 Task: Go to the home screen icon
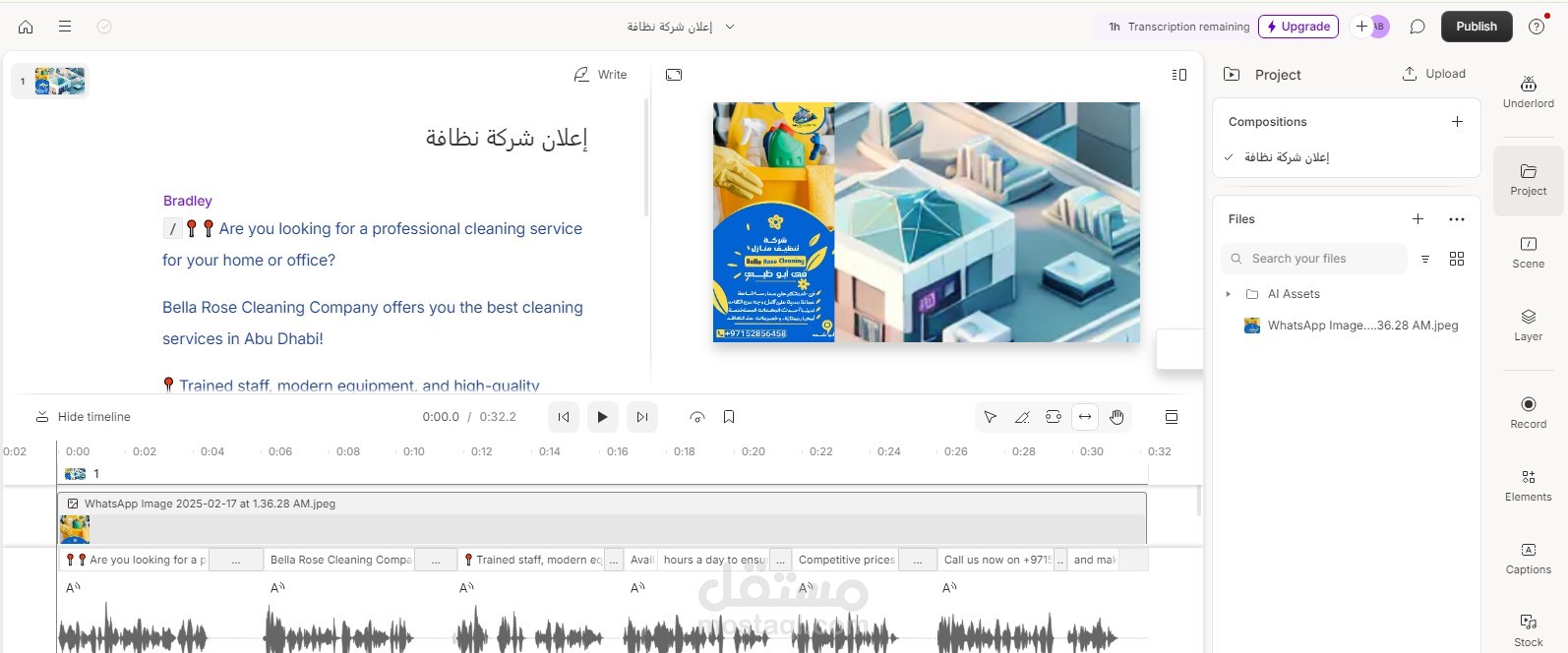26,27
